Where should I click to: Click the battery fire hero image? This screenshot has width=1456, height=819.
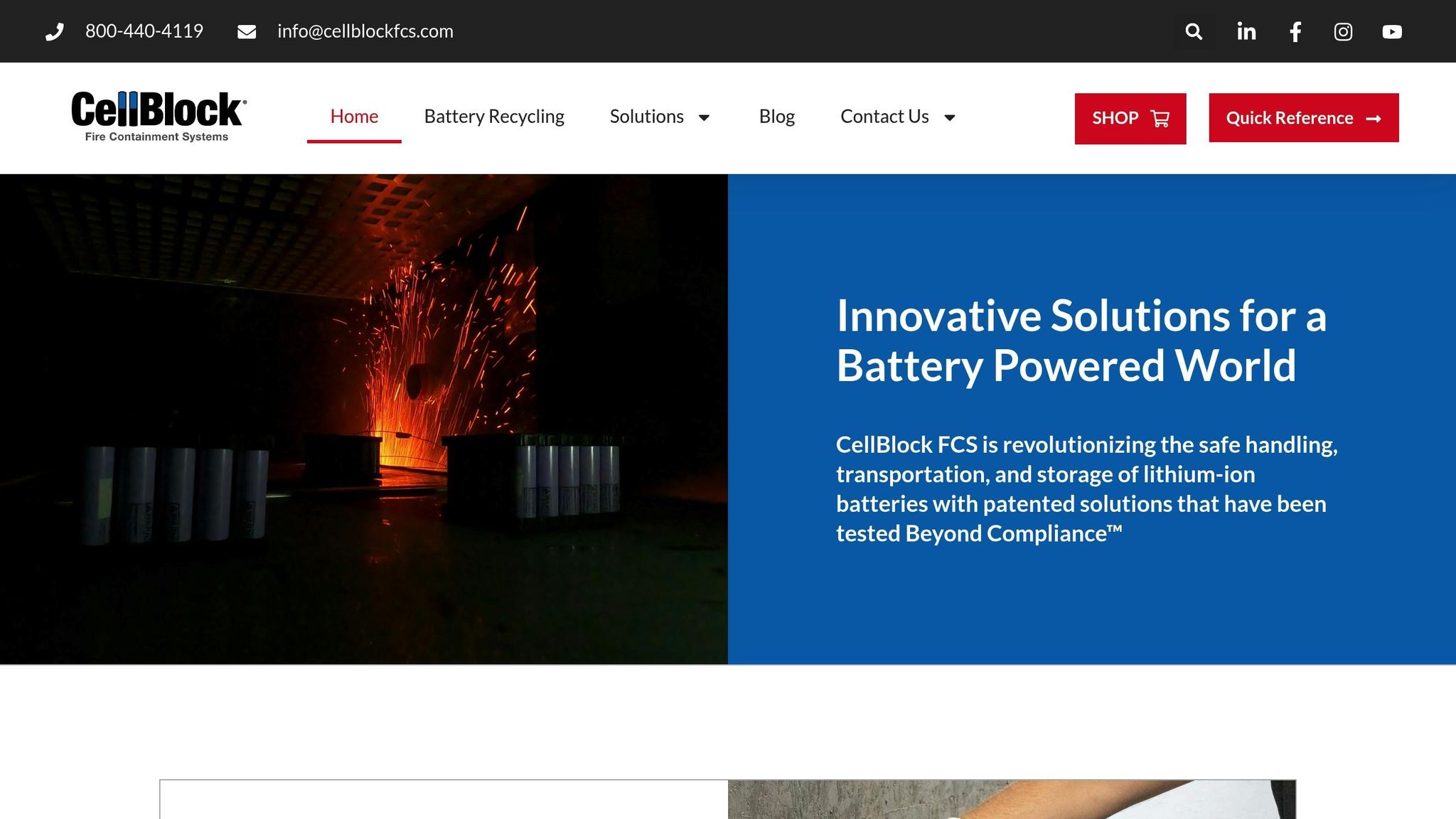pos(363,419)
